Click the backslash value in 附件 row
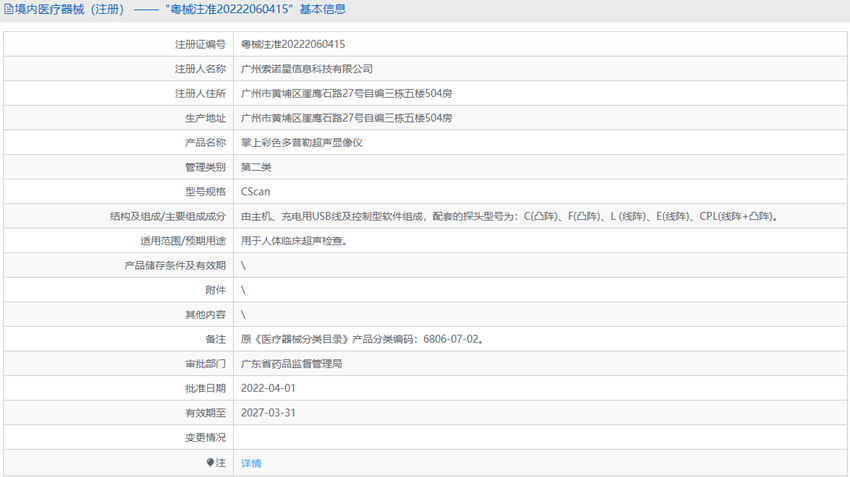Image resolution: width=850 pixels, height=477 pixels. [243, 290]
